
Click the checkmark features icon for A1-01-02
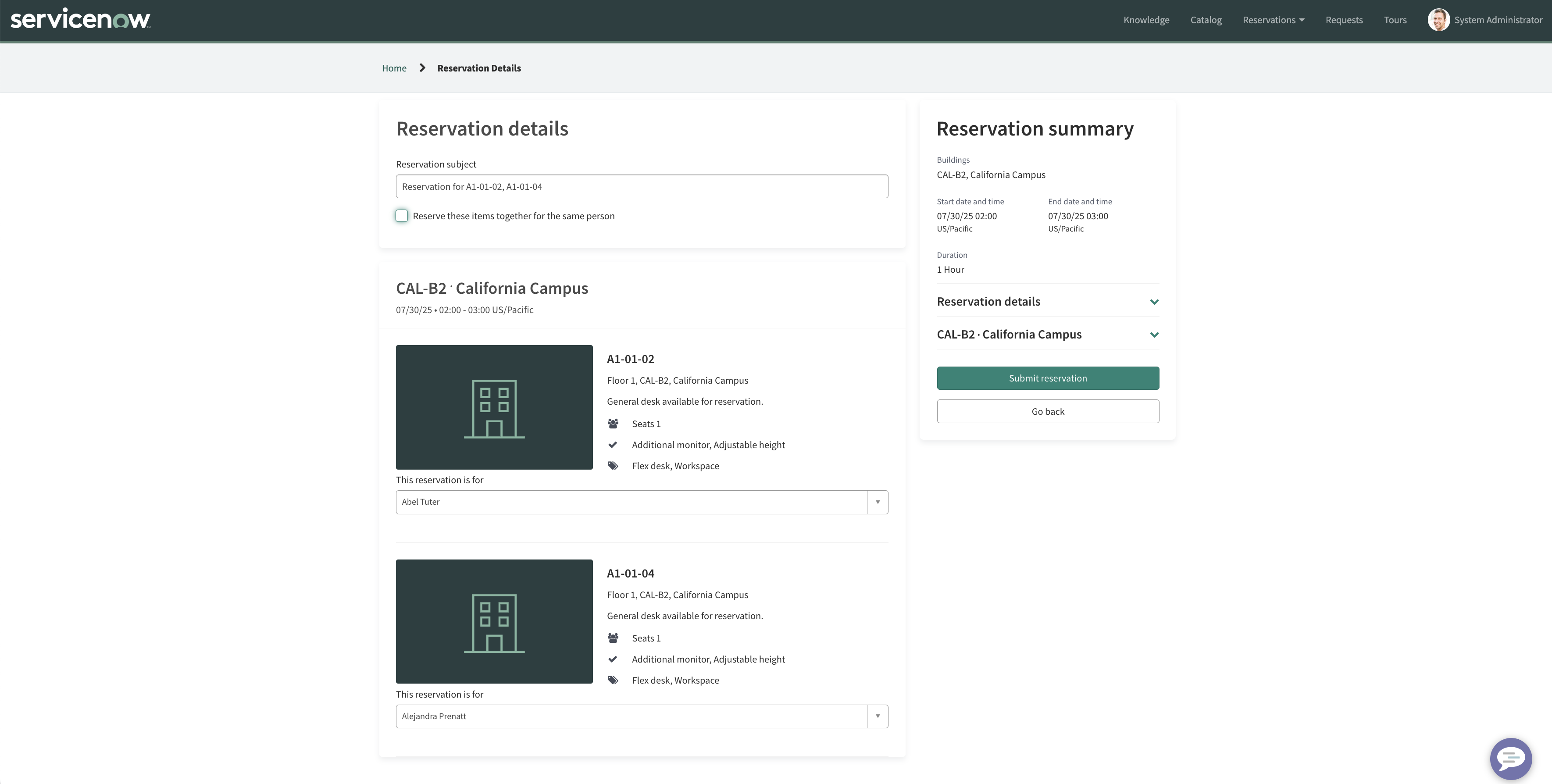613,445
